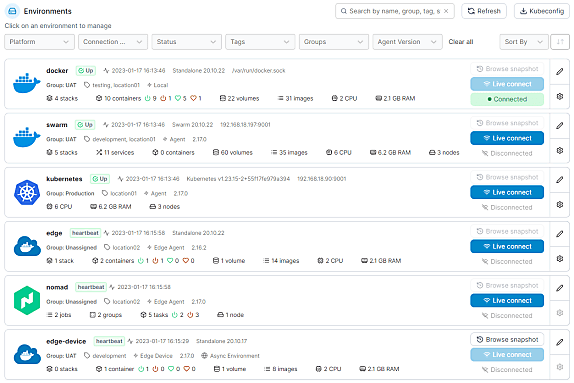Click the cloud logo of edge-device environment
The image size is (574, 383).
tap(27, 354)
